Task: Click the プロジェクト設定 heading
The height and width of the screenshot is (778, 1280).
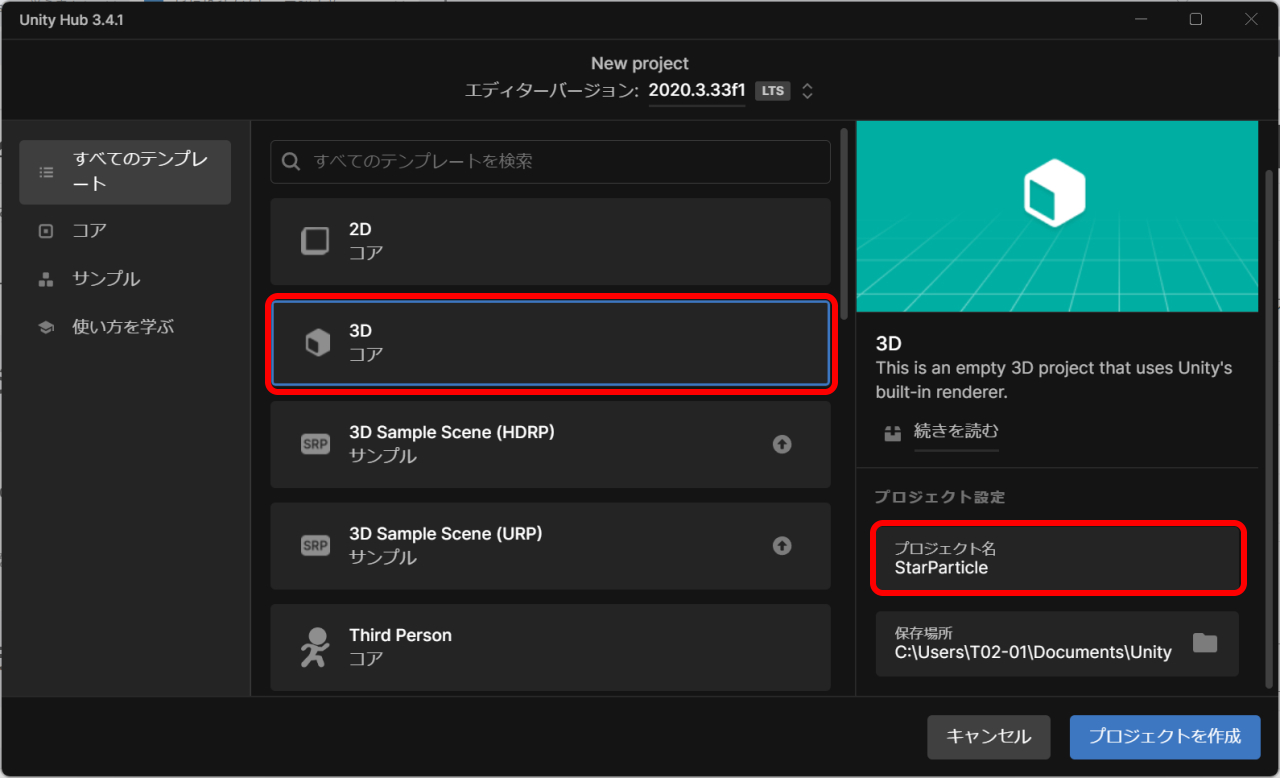Action: 939,497
